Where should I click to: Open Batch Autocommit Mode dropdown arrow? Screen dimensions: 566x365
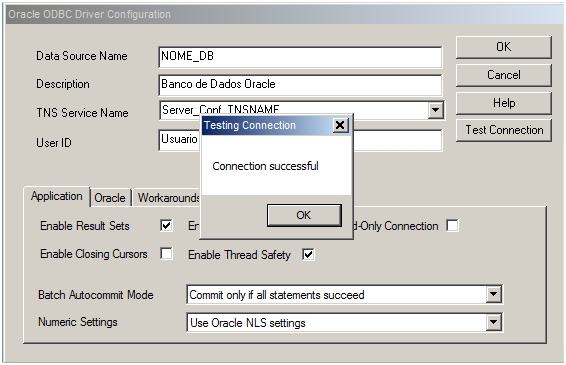(493, 294)
